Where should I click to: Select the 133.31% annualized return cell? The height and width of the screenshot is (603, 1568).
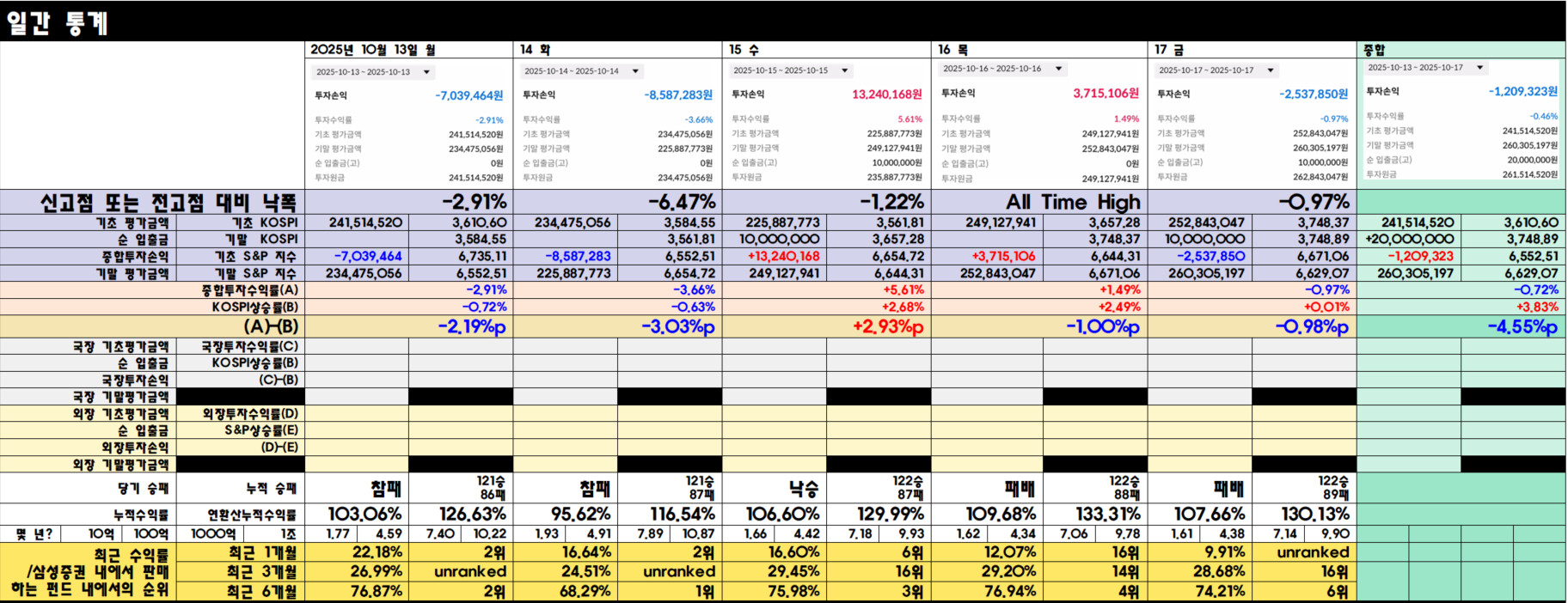tap(1095, 515)
